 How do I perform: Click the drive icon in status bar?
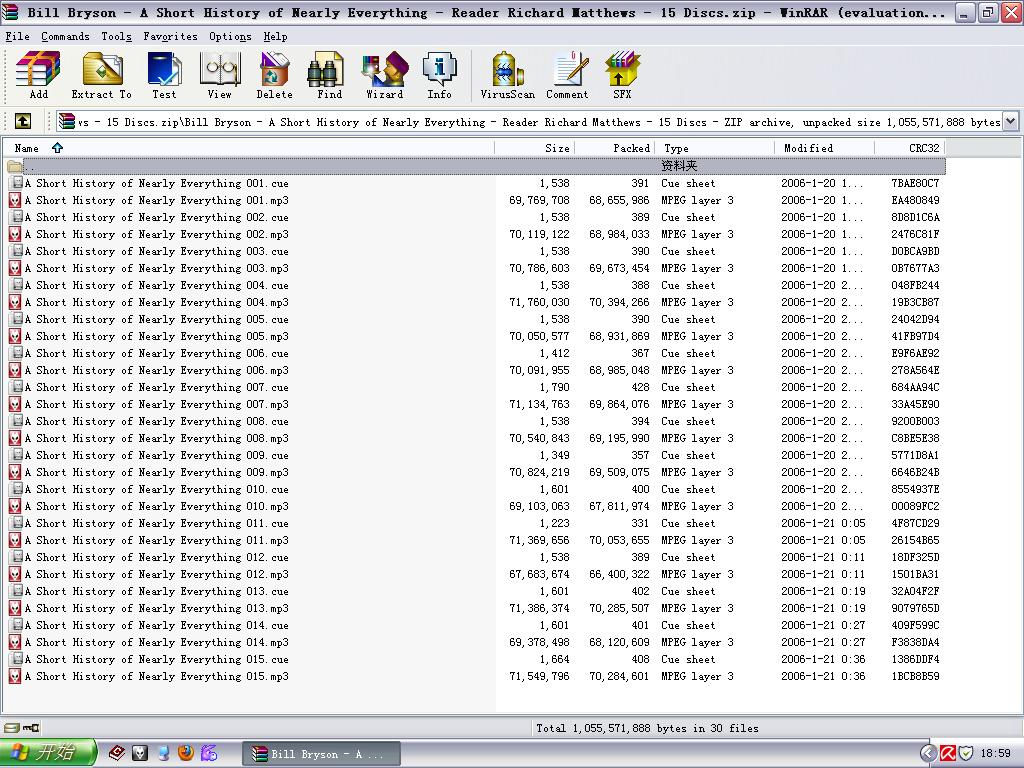(x=12, y=728)
